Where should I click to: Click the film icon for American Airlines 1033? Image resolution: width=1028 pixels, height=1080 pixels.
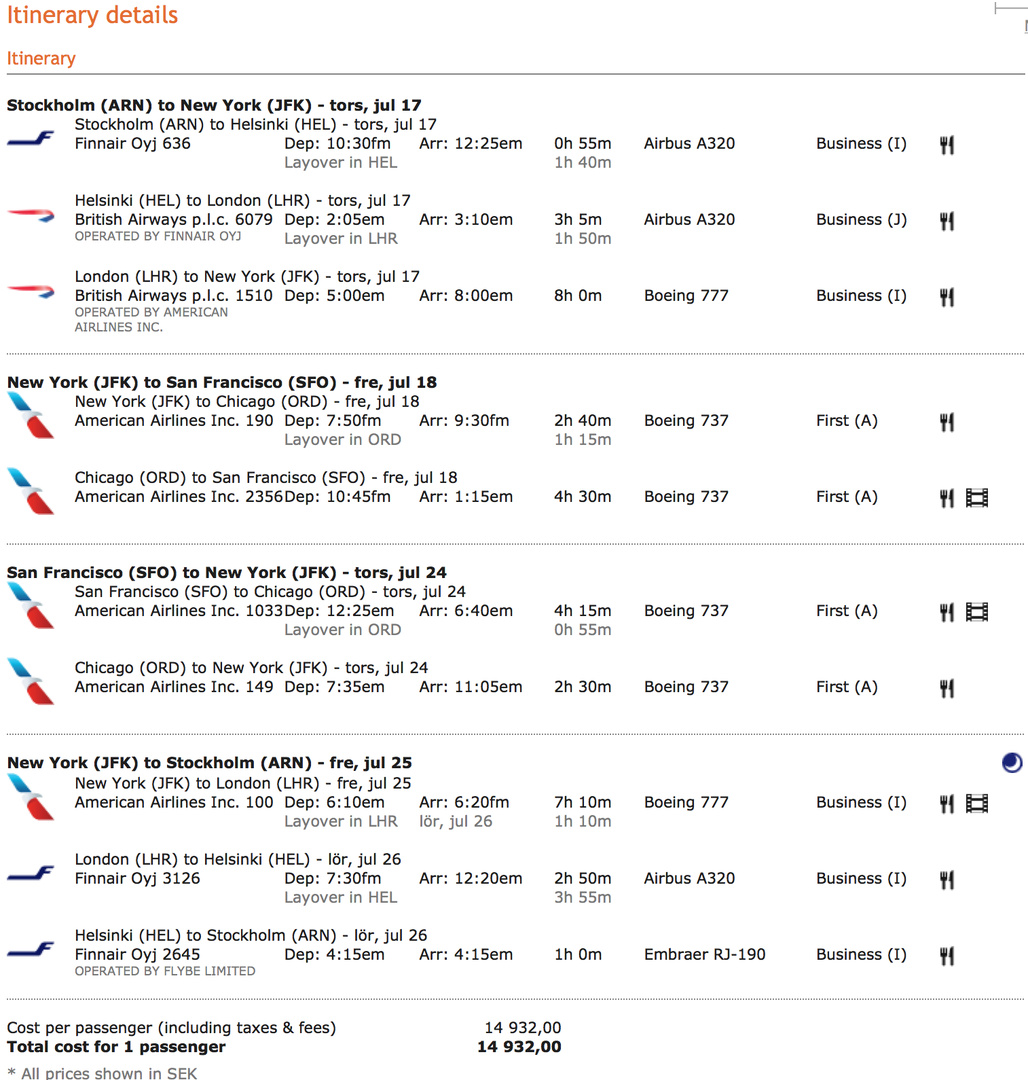click(x=976, y=612)
